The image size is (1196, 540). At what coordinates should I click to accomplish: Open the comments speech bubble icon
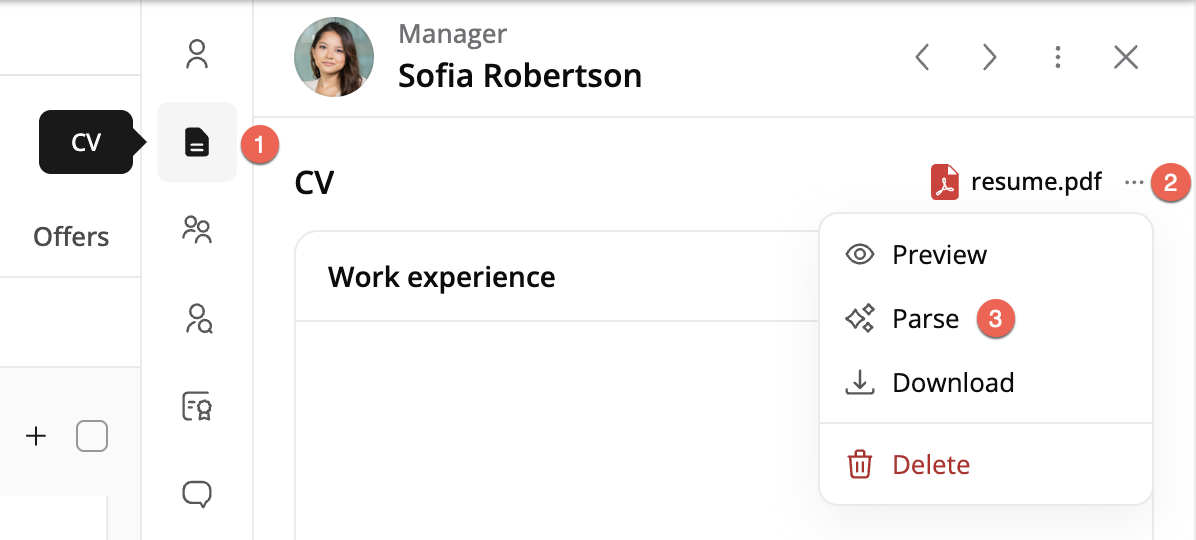(197, 494)
